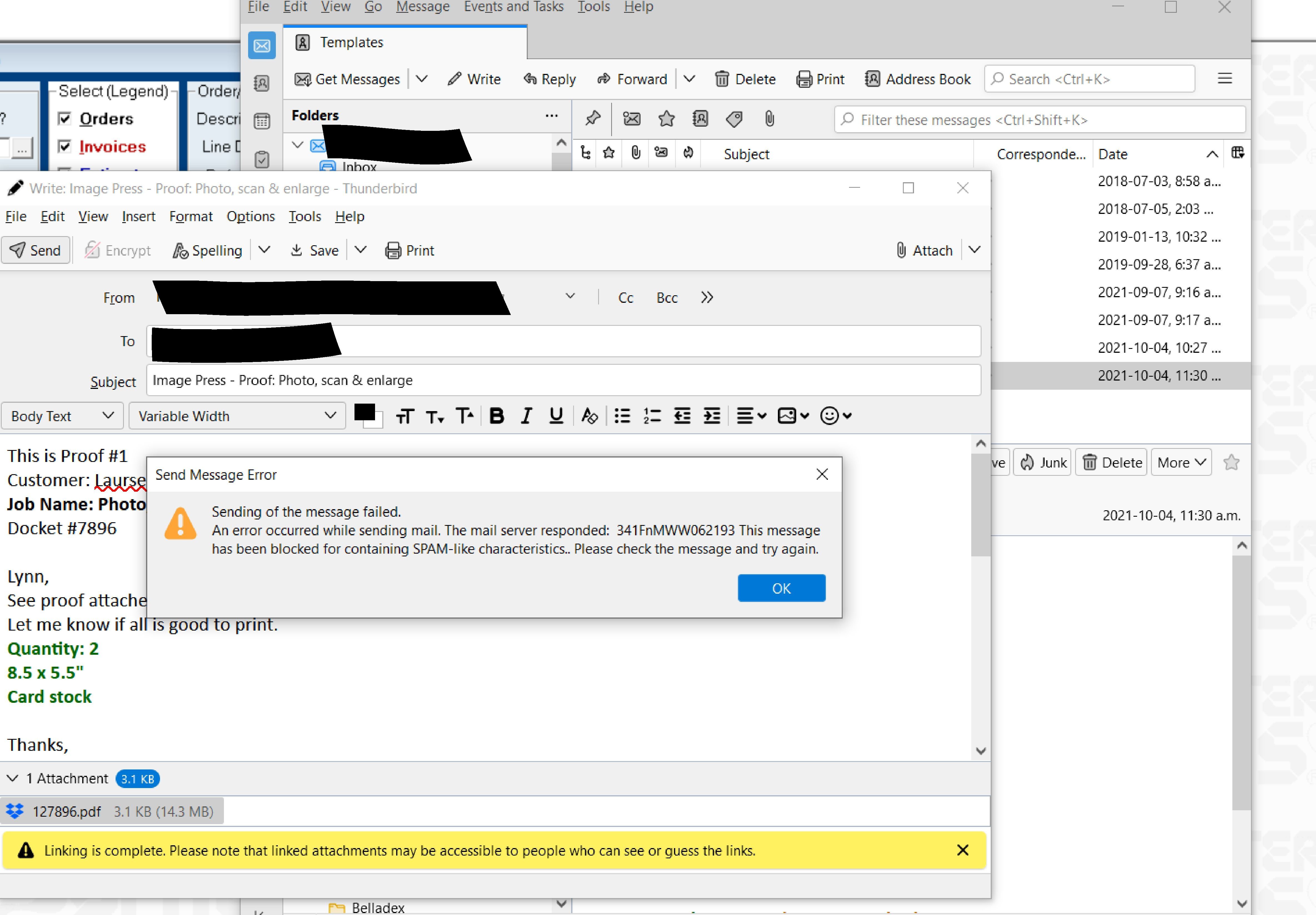Insert a numbered list
This screenshot has width=1316, height=915.
click(x=652, y=416)
